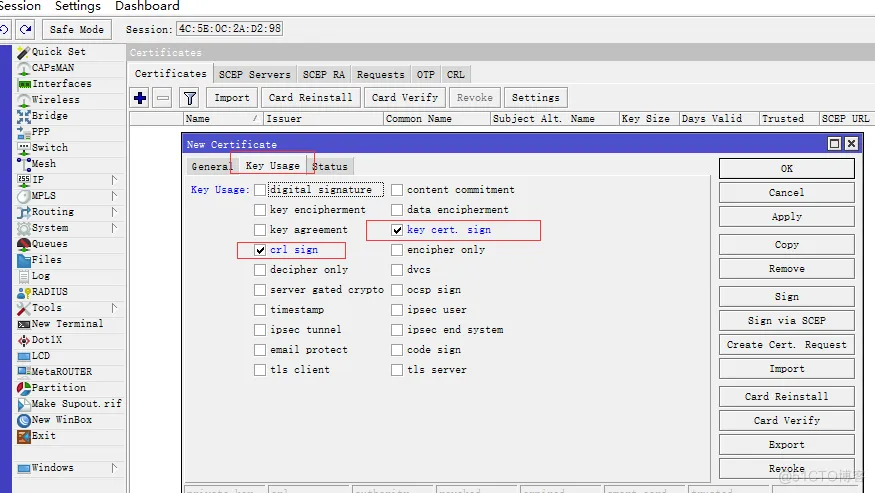Uncheck the crl sign checkbox
This screenshot has height=493, width=875.
pos(260,250)
